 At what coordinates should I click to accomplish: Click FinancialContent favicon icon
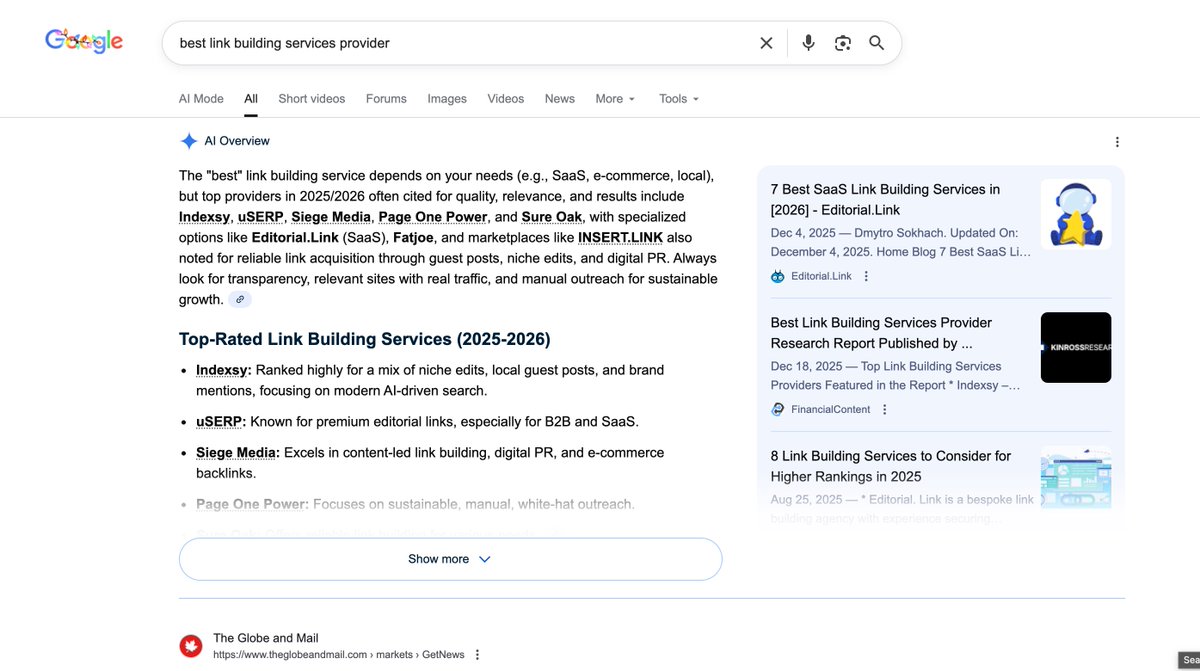click(x=778, y=409)
